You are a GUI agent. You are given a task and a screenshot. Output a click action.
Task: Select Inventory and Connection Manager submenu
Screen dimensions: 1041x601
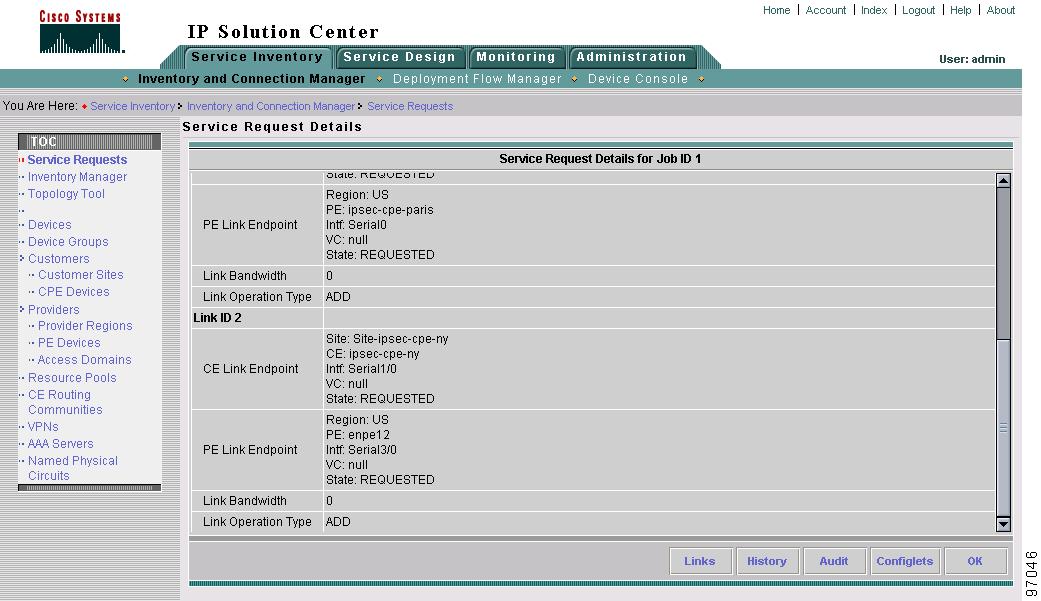252,79
